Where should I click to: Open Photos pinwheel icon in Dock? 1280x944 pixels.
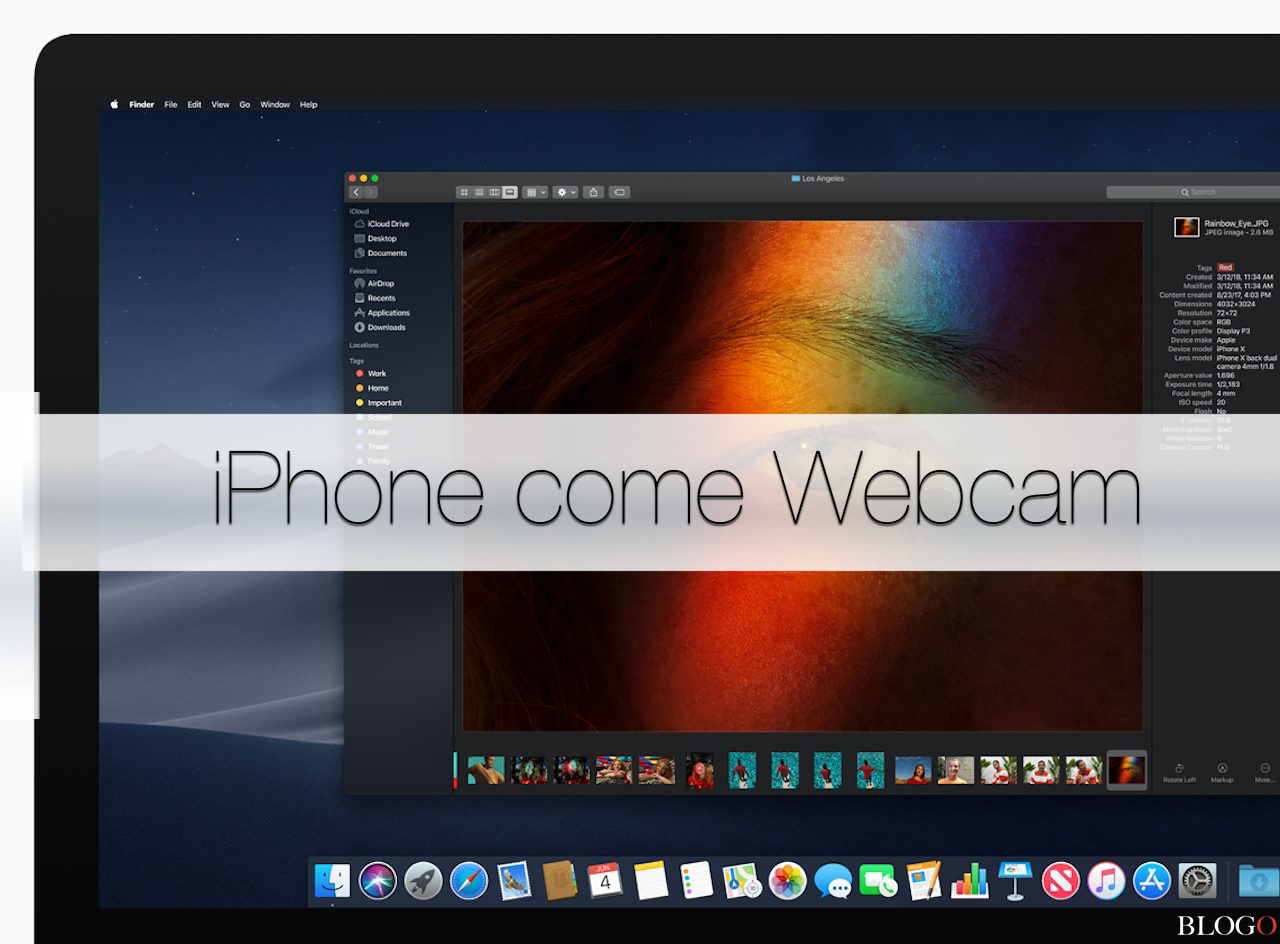[787, 881]
